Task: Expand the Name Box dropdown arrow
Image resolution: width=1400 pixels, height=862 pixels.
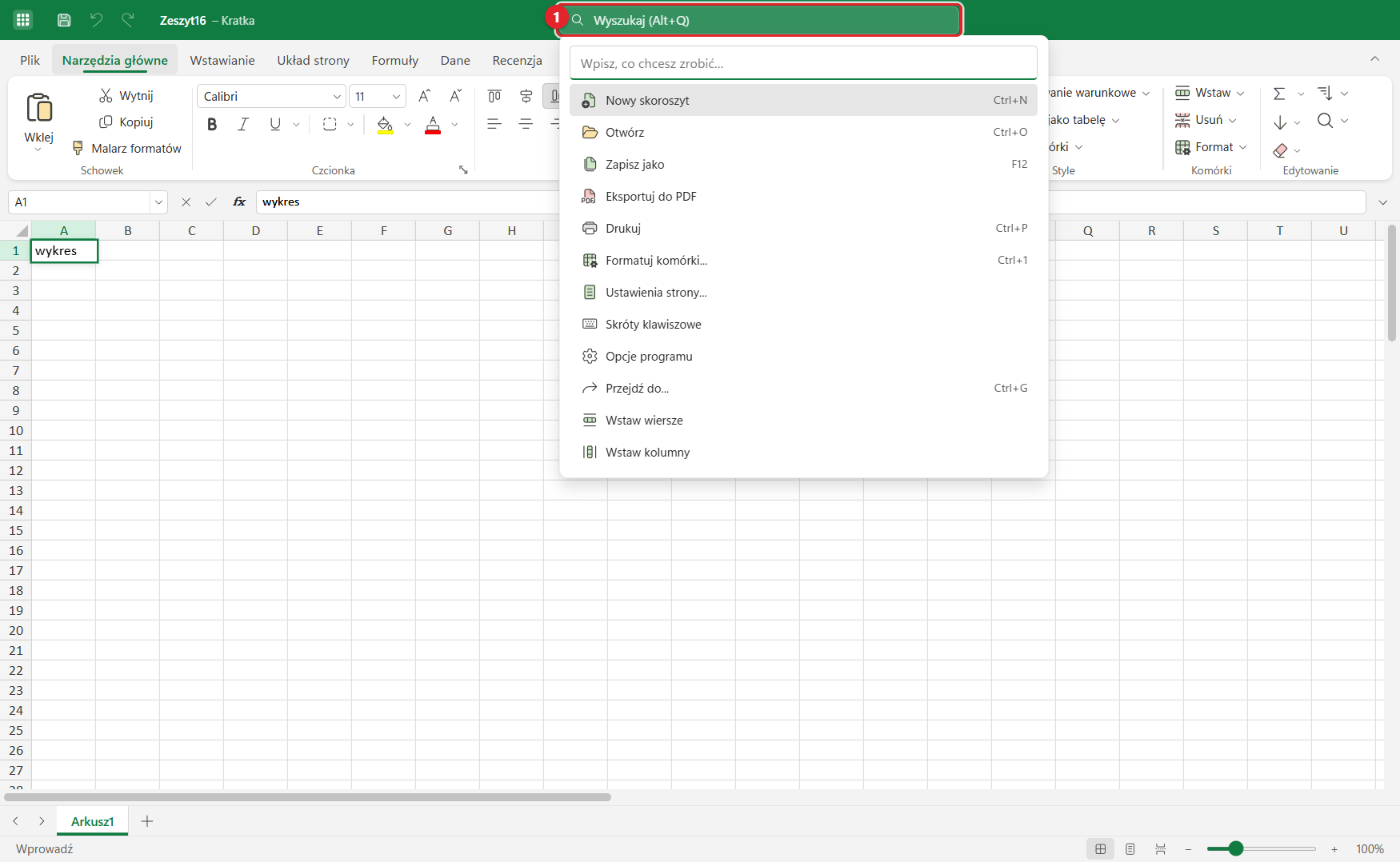Action: tap(158, 202)
